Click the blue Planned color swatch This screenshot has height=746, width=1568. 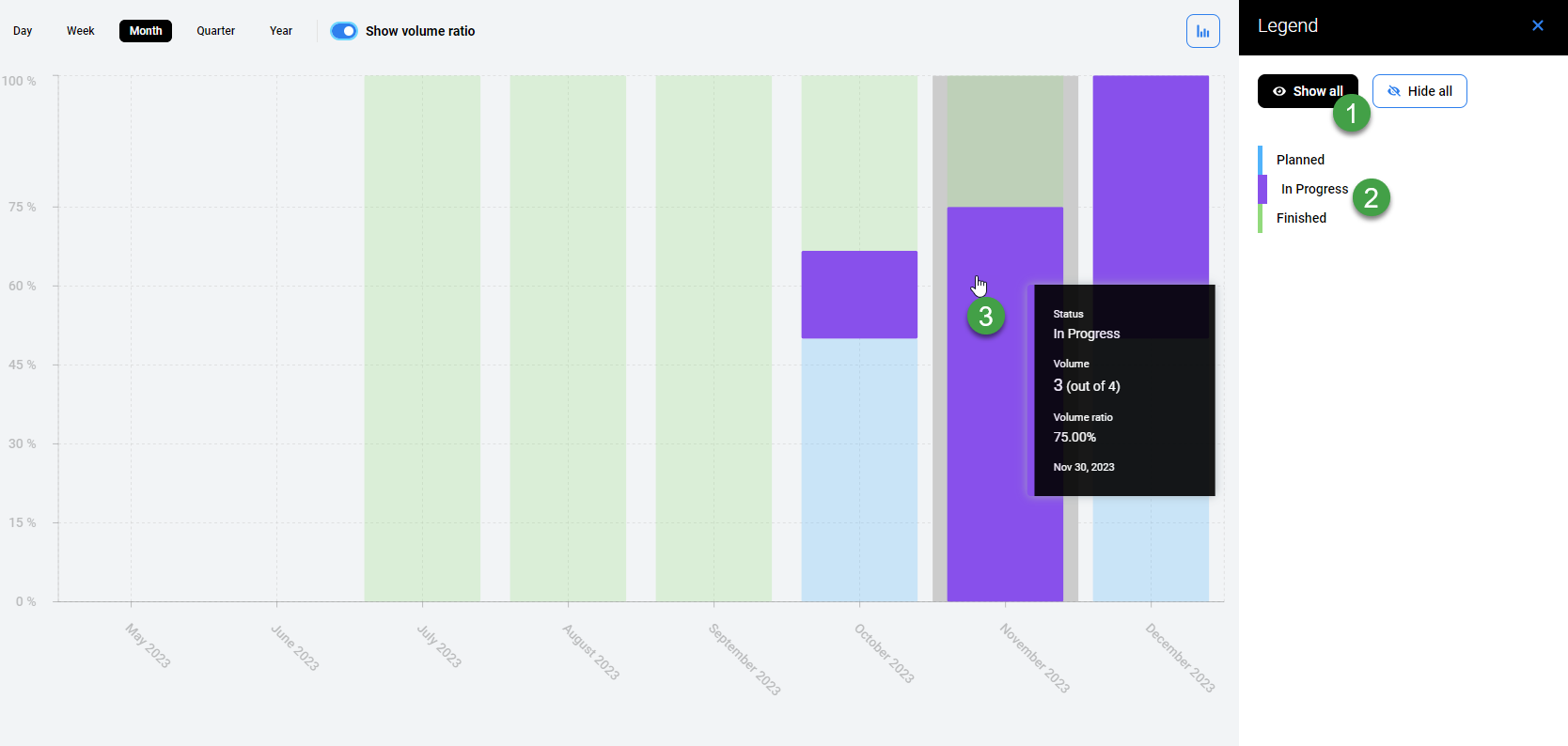coord(1260,160)
